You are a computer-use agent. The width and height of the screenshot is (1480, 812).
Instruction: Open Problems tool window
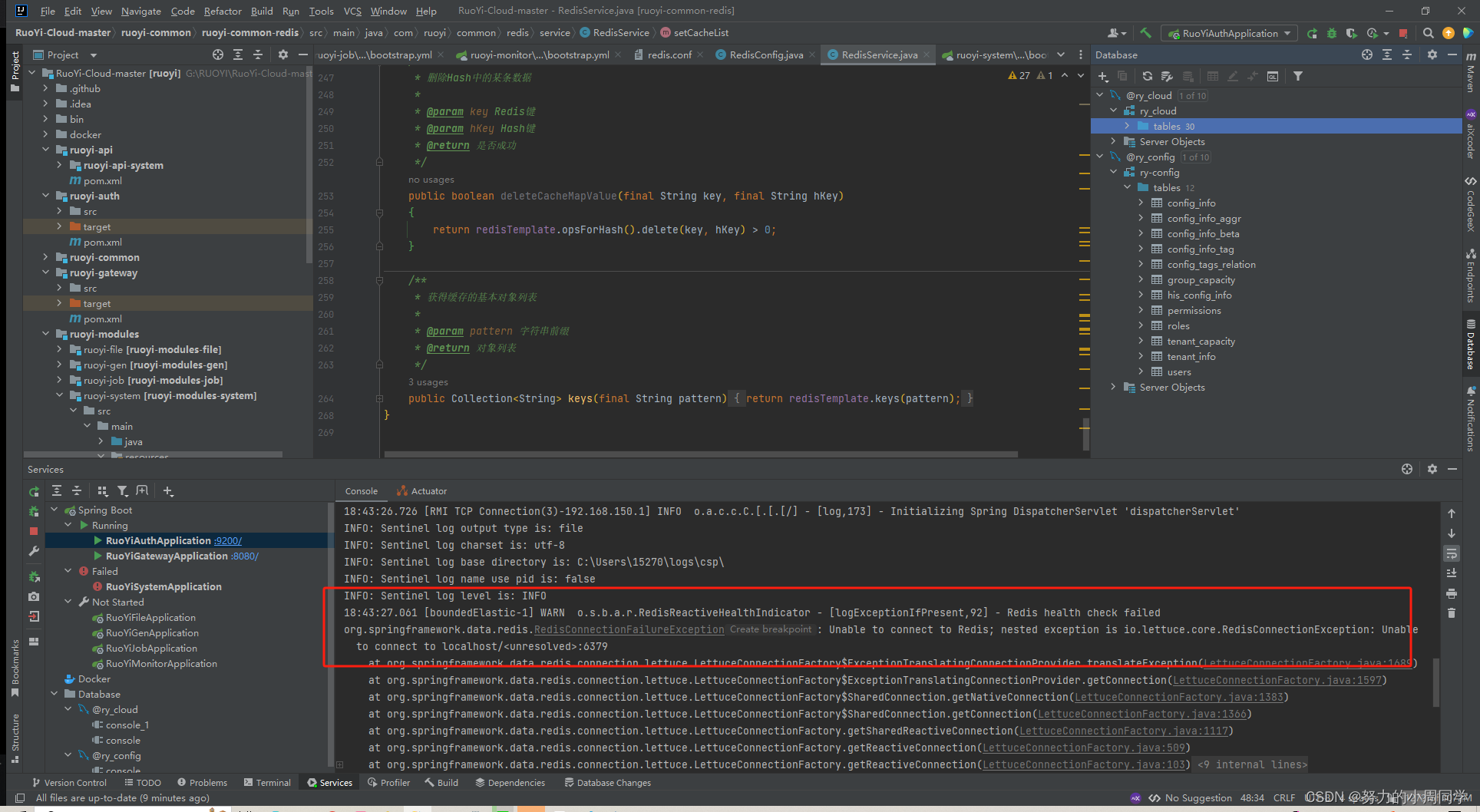point(202,783)
